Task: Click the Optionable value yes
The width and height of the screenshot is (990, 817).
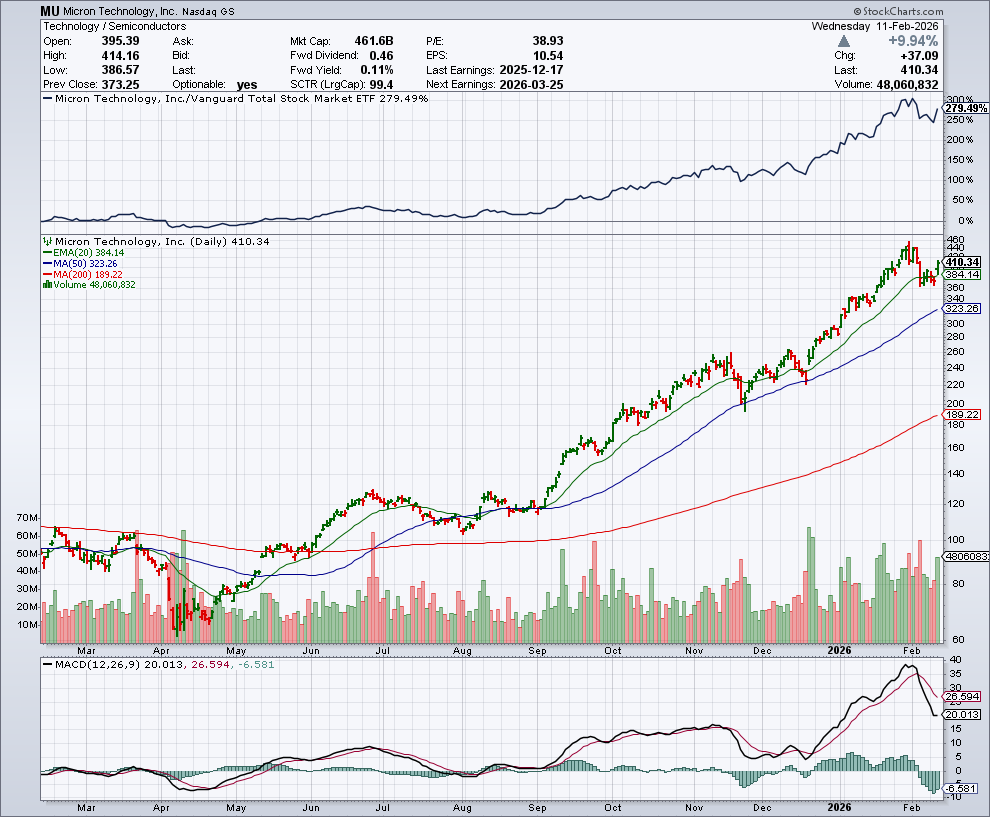Action: (247, 85)
